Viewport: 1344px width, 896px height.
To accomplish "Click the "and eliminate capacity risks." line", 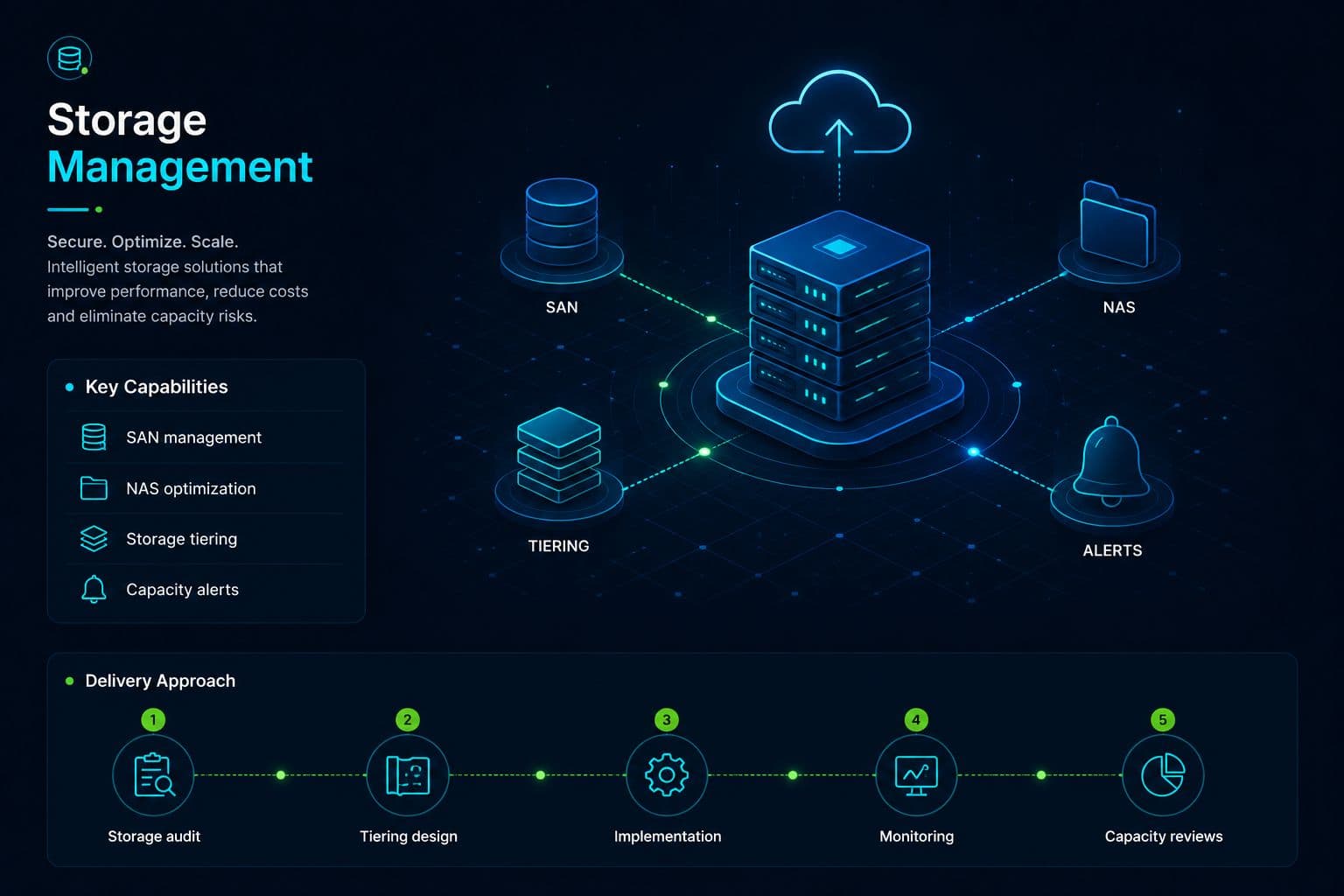I will tap(152, 316).
